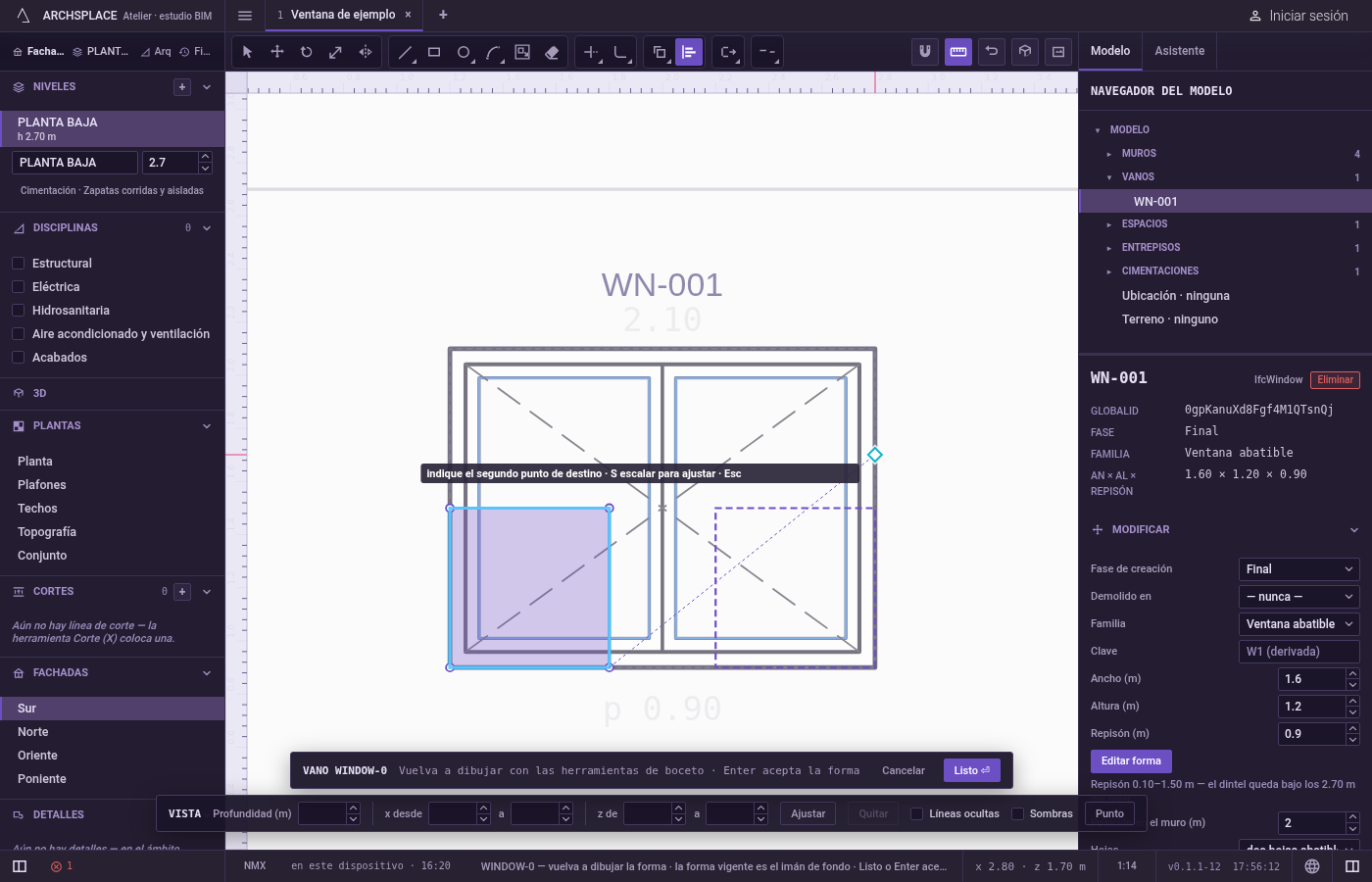This screenshot has width=1372, height=882.
Task: Open the Familia dropdown
Action: tap(1299, 624)
